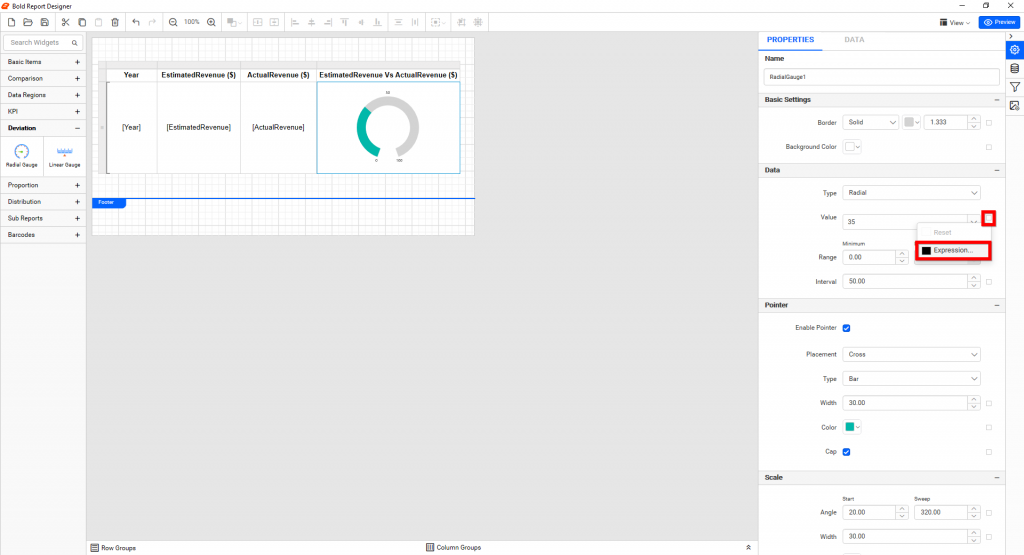Open the Properties gear panel icon
The image size is (1024, 555).
tap(1014, 50)
